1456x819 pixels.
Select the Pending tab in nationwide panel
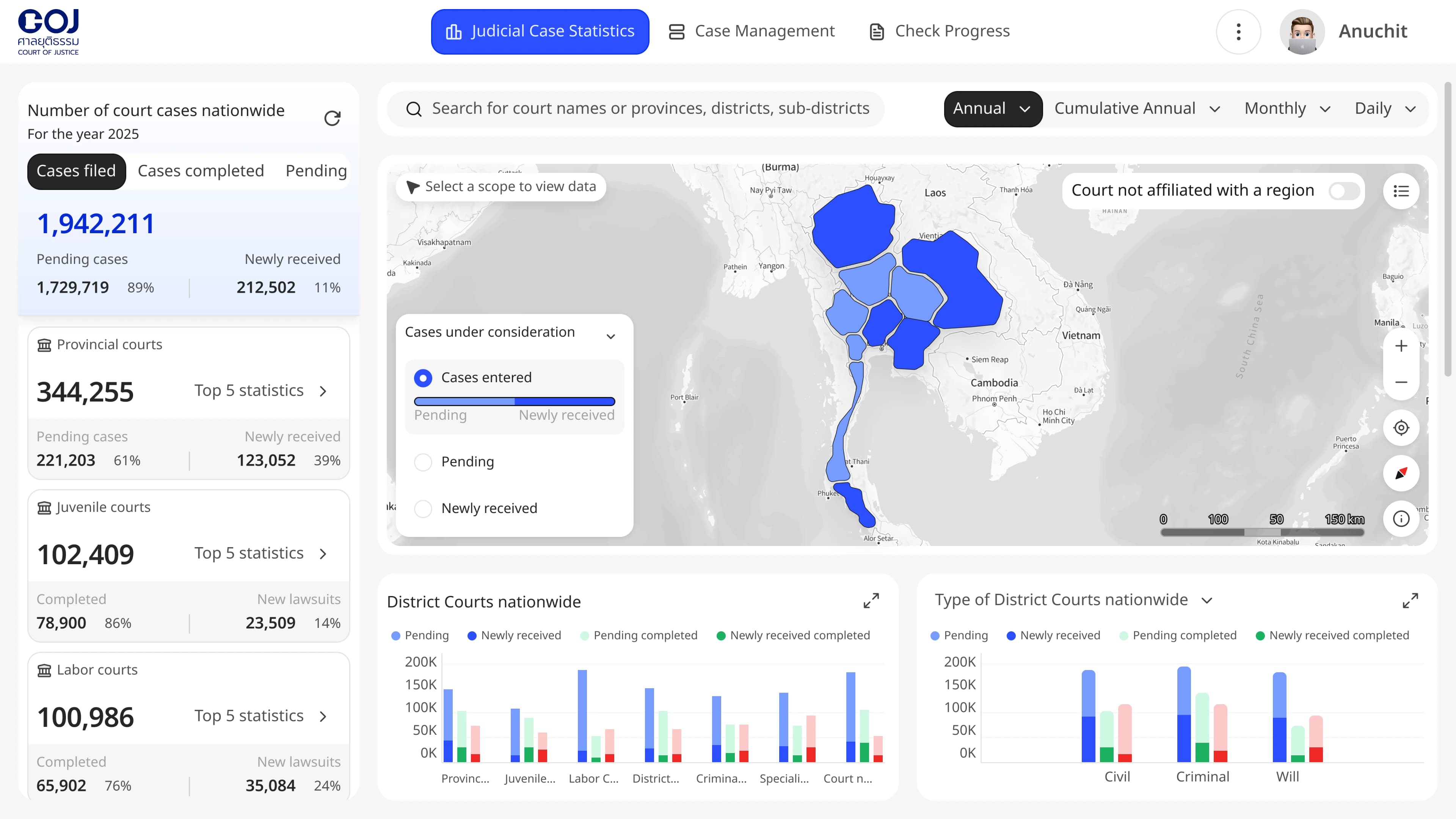point(316,171)
